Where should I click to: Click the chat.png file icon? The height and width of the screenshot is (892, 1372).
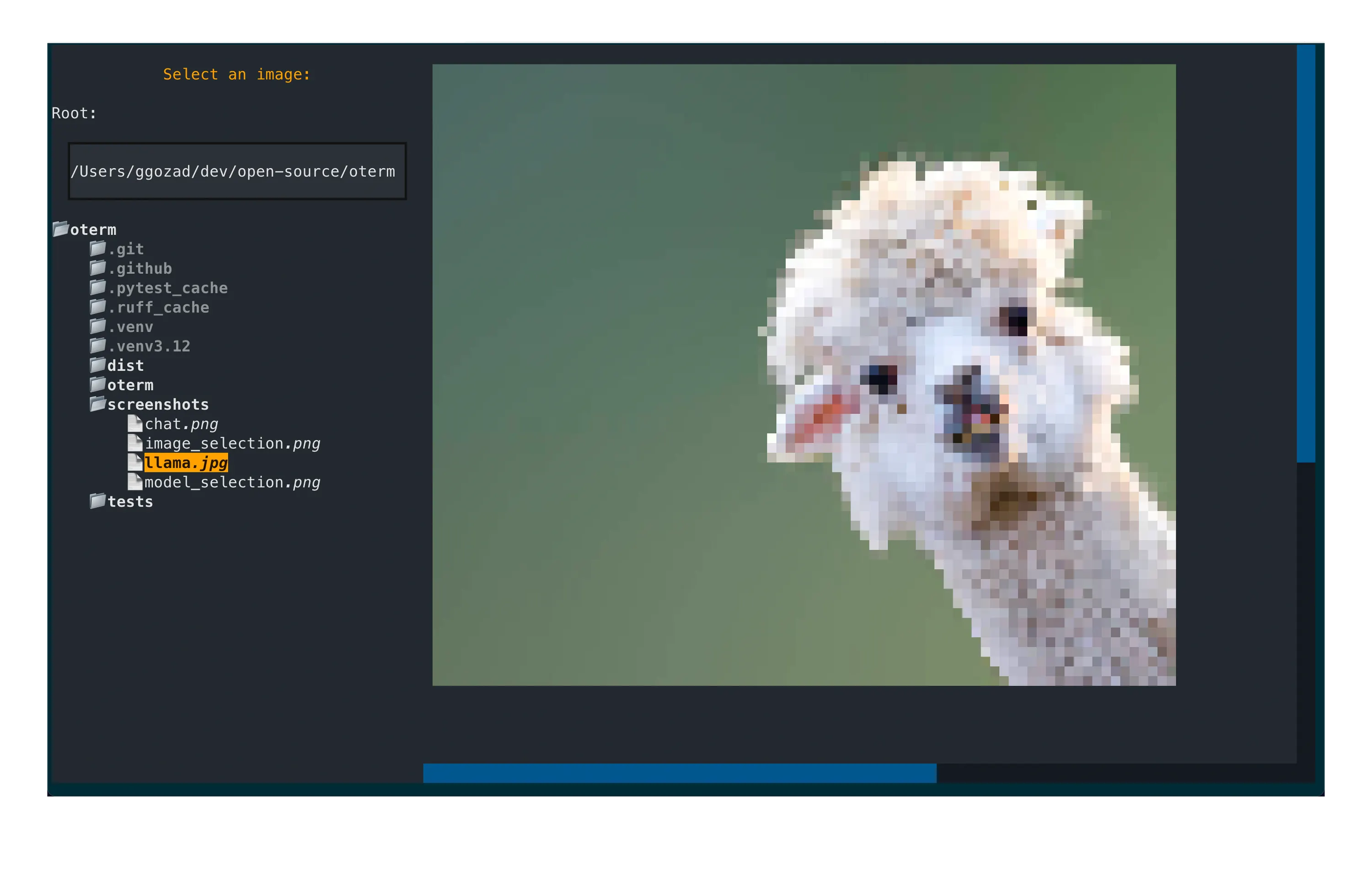[135, 423]
